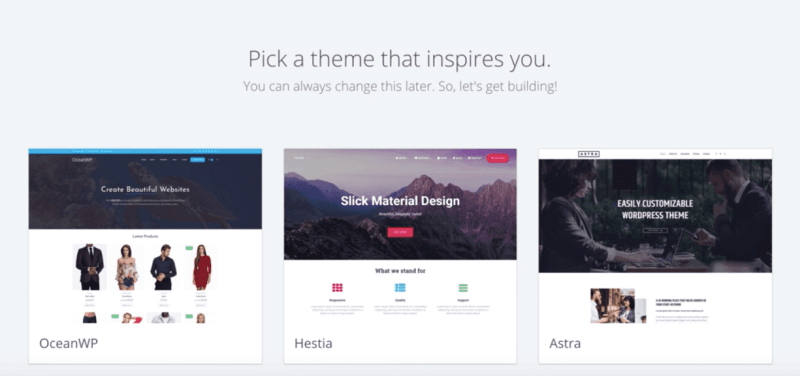Click the woman in floral top product image

pyautogui.click(x=127, y=267)
